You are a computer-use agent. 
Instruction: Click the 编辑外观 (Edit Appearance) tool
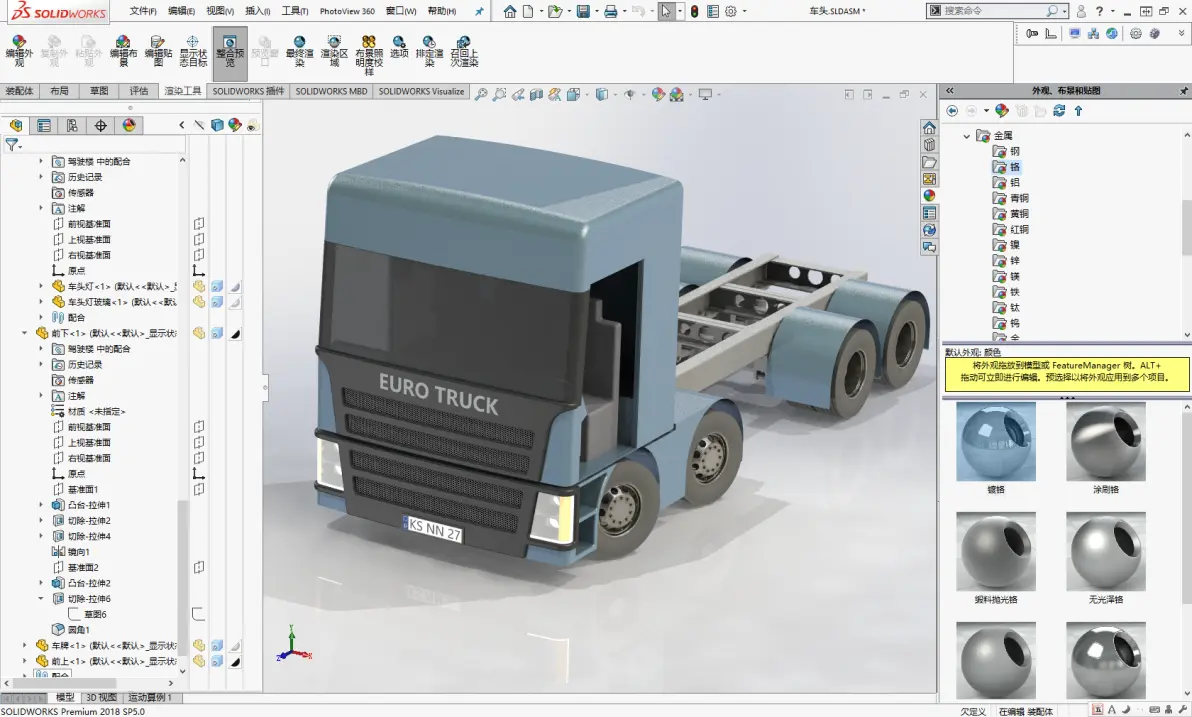click(x=19, y=51)
